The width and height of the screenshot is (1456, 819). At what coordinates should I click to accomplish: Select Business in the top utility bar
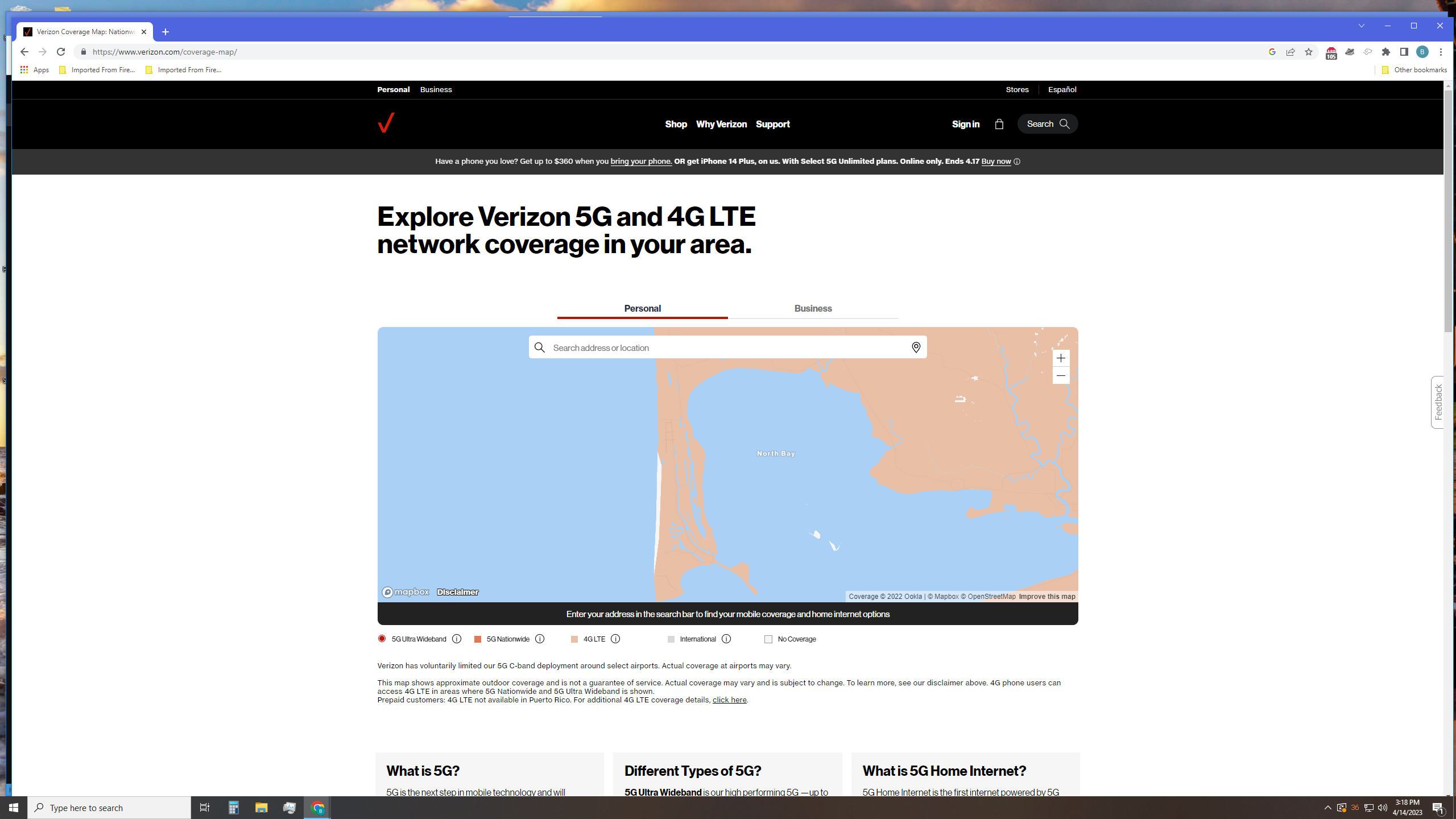click(x=436, y=89)
